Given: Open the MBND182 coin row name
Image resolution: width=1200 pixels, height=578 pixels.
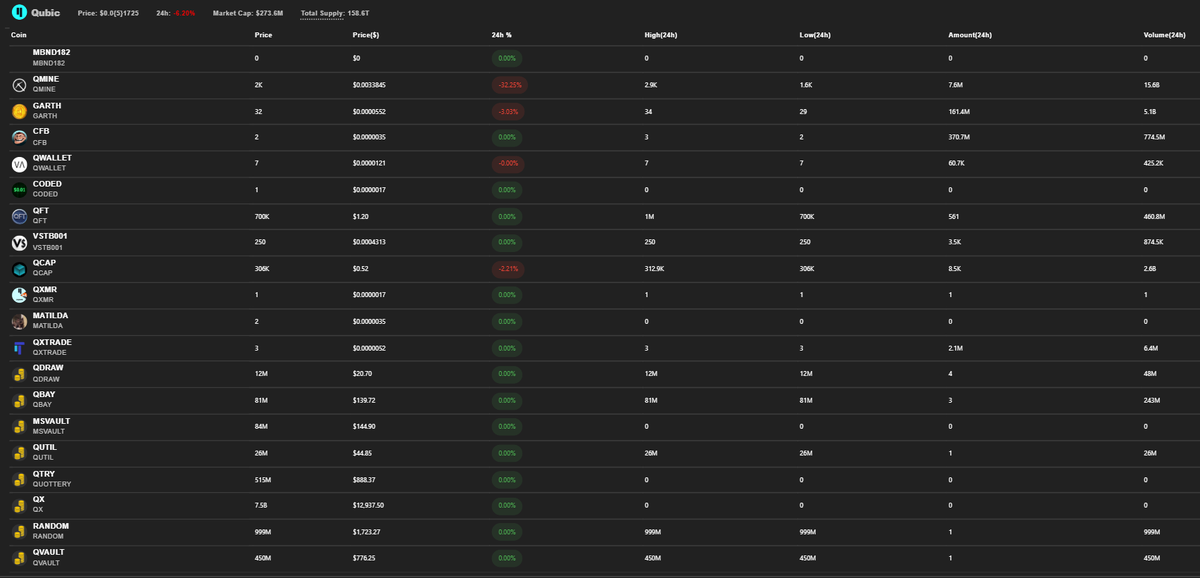Looking at the screenshot, I should pyautogui.click(x=51, y=52).
